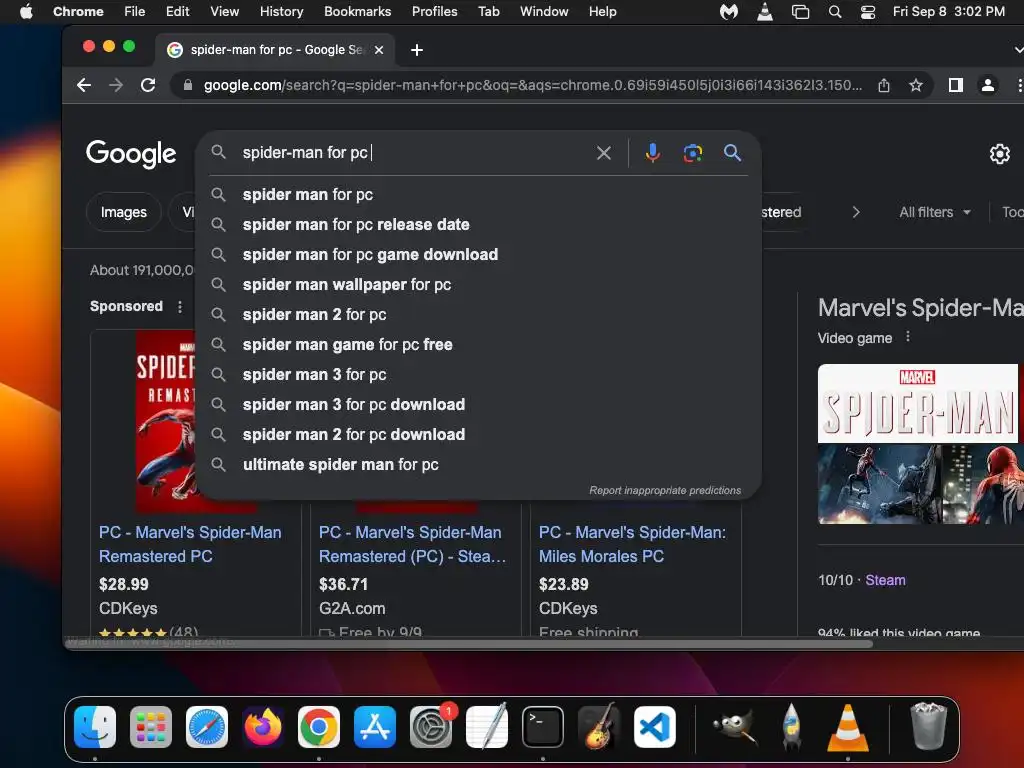Show more filter chips with arrow

coord(856,212)
